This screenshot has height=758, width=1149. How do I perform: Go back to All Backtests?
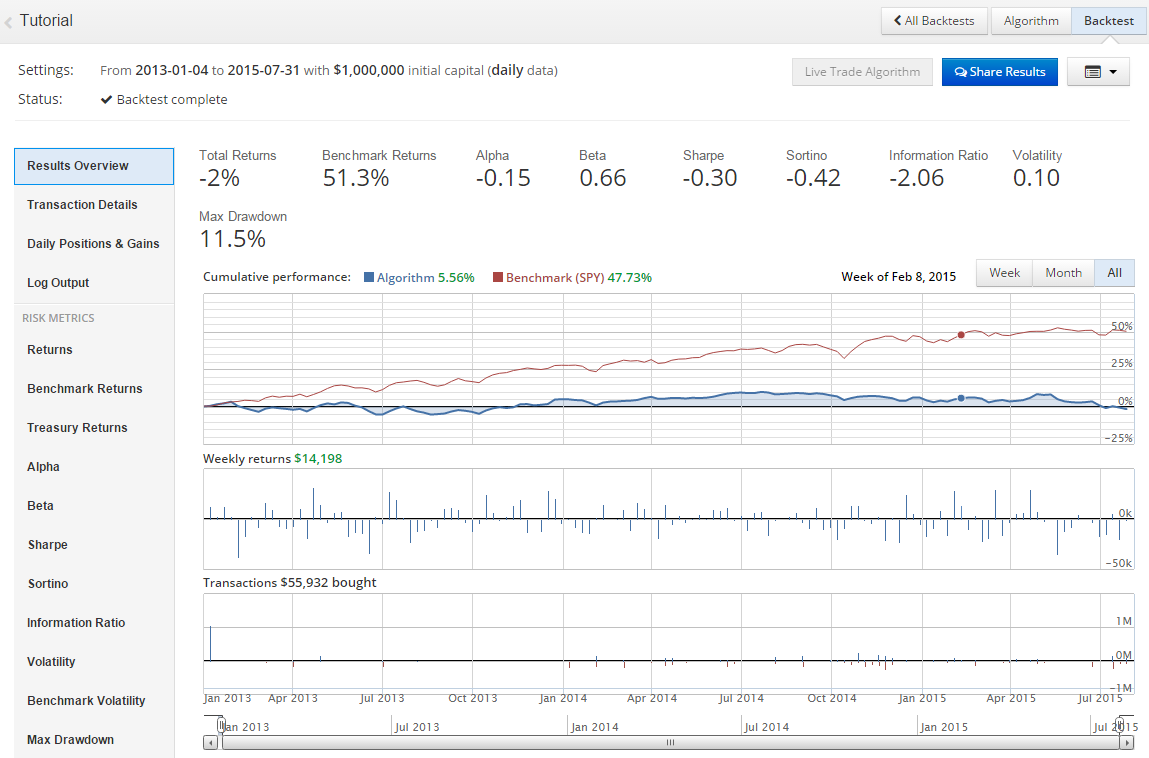pos(934,21)
